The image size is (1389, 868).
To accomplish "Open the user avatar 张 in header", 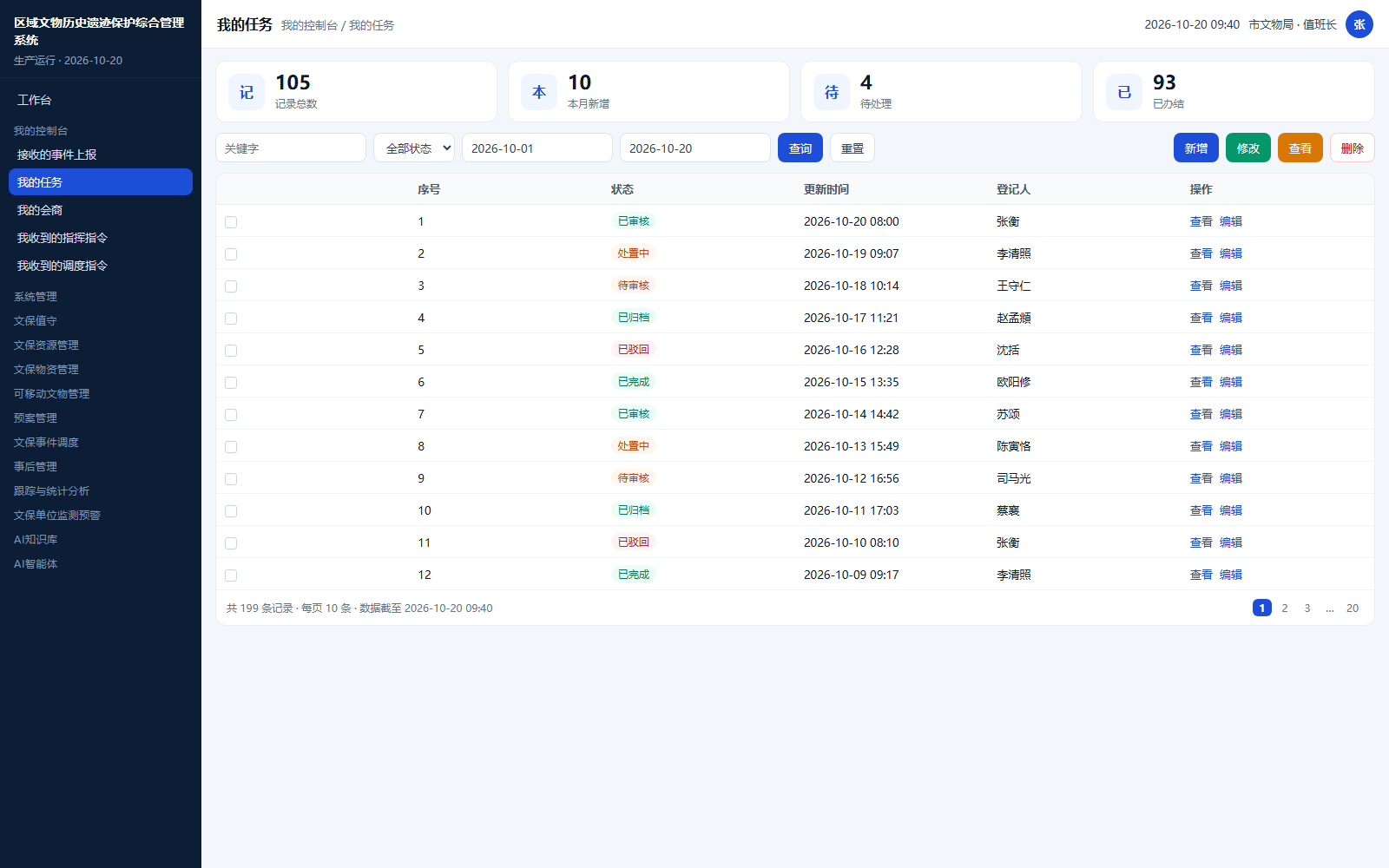I will coord(1359,24).
